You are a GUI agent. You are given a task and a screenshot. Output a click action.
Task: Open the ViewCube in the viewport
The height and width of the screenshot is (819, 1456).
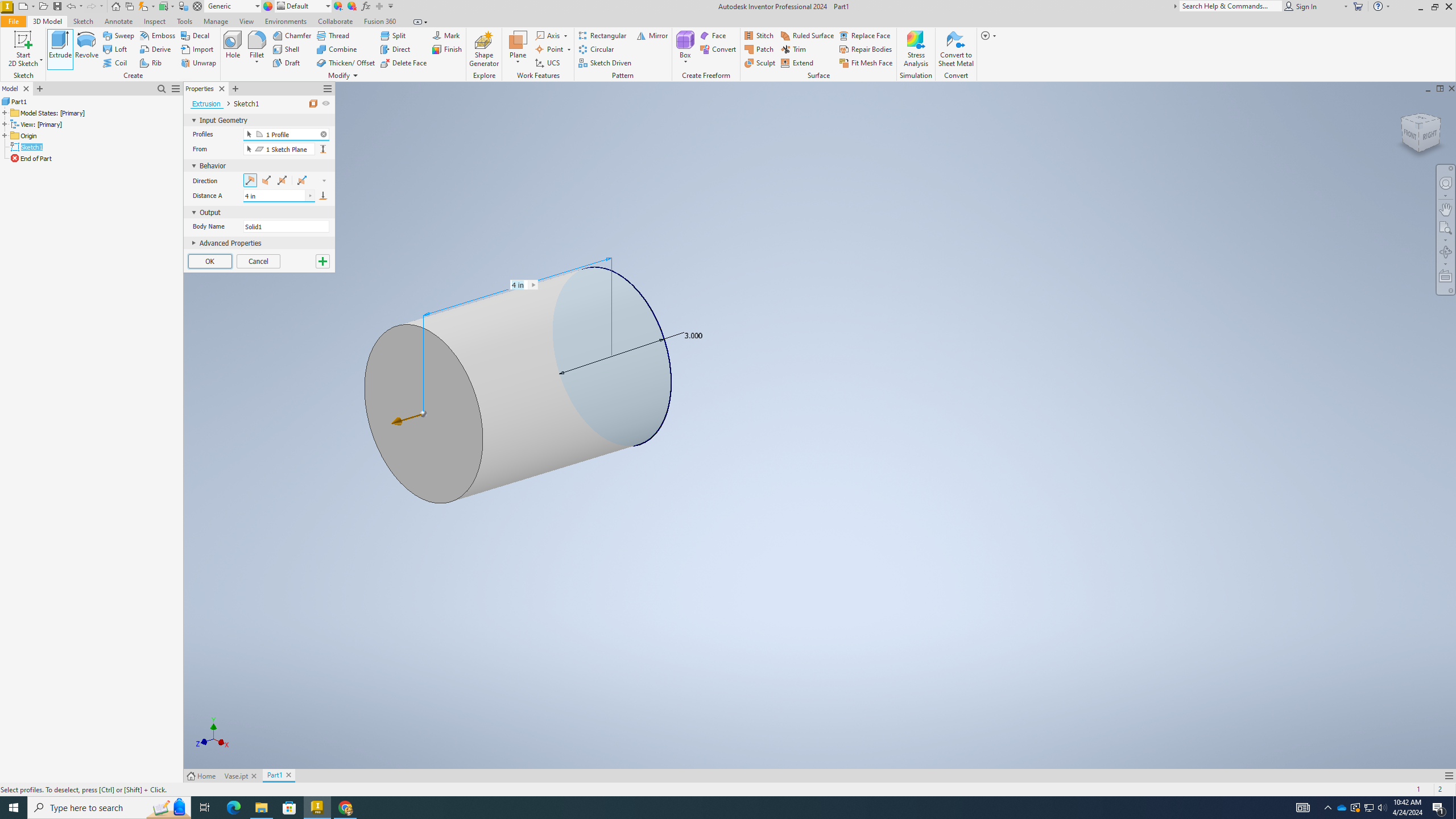1420,133
